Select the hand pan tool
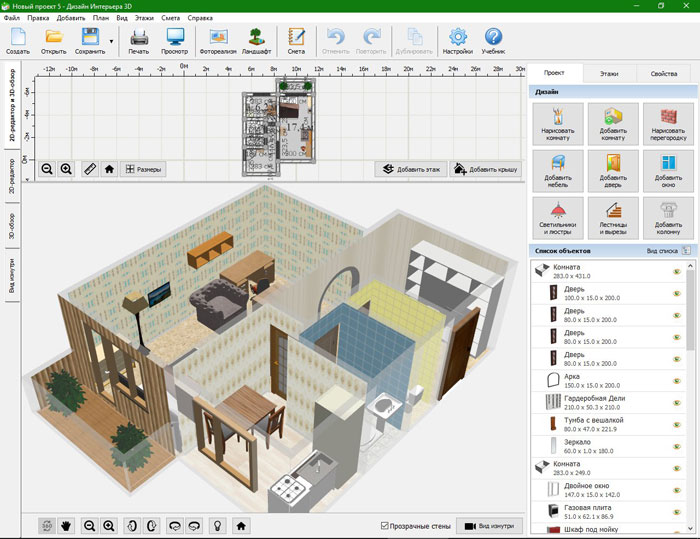The width and height of the screenshot is (700, 539). pos(66,526)
